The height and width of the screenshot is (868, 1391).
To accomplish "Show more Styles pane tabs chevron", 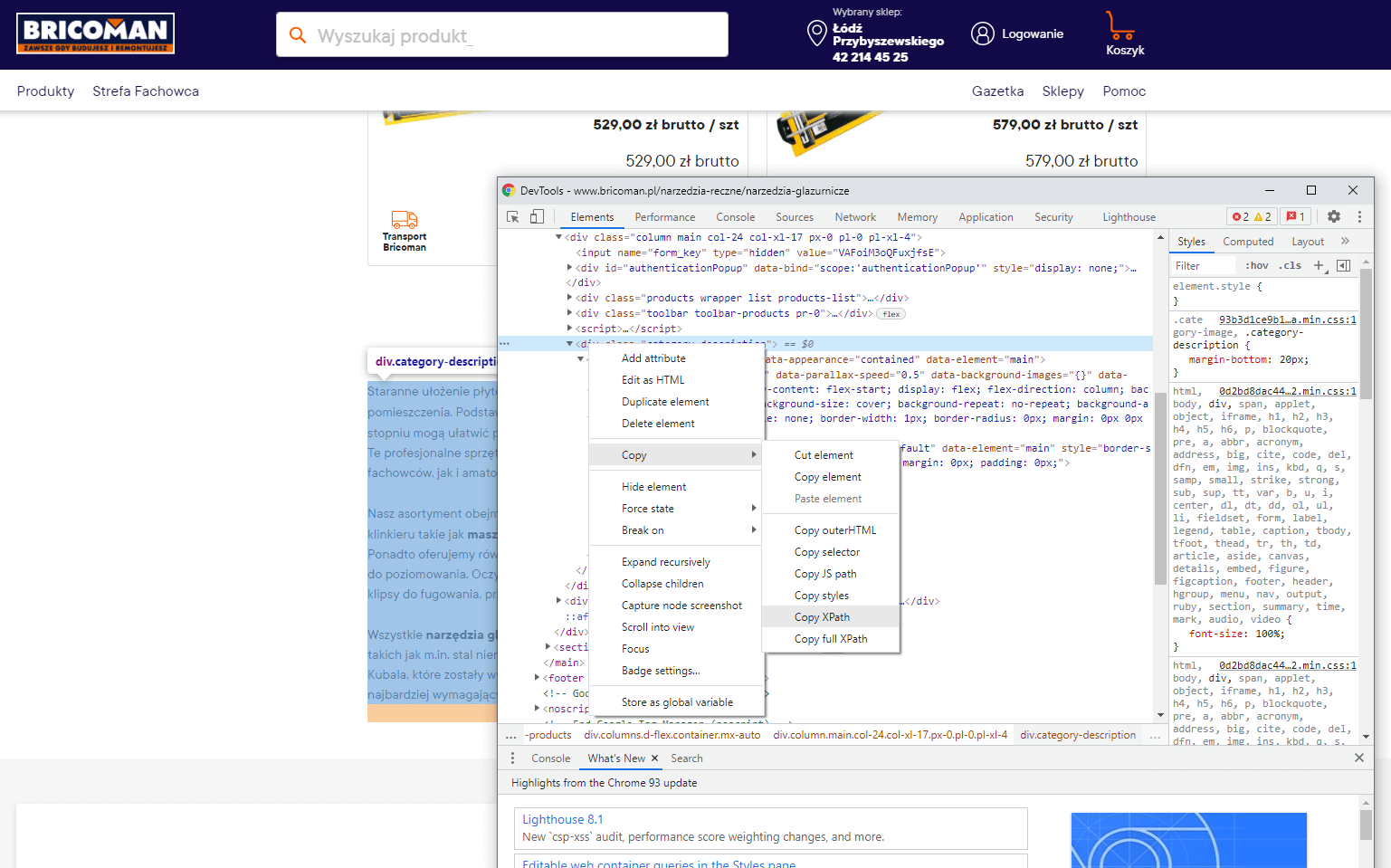I will tap(1345, 242).
